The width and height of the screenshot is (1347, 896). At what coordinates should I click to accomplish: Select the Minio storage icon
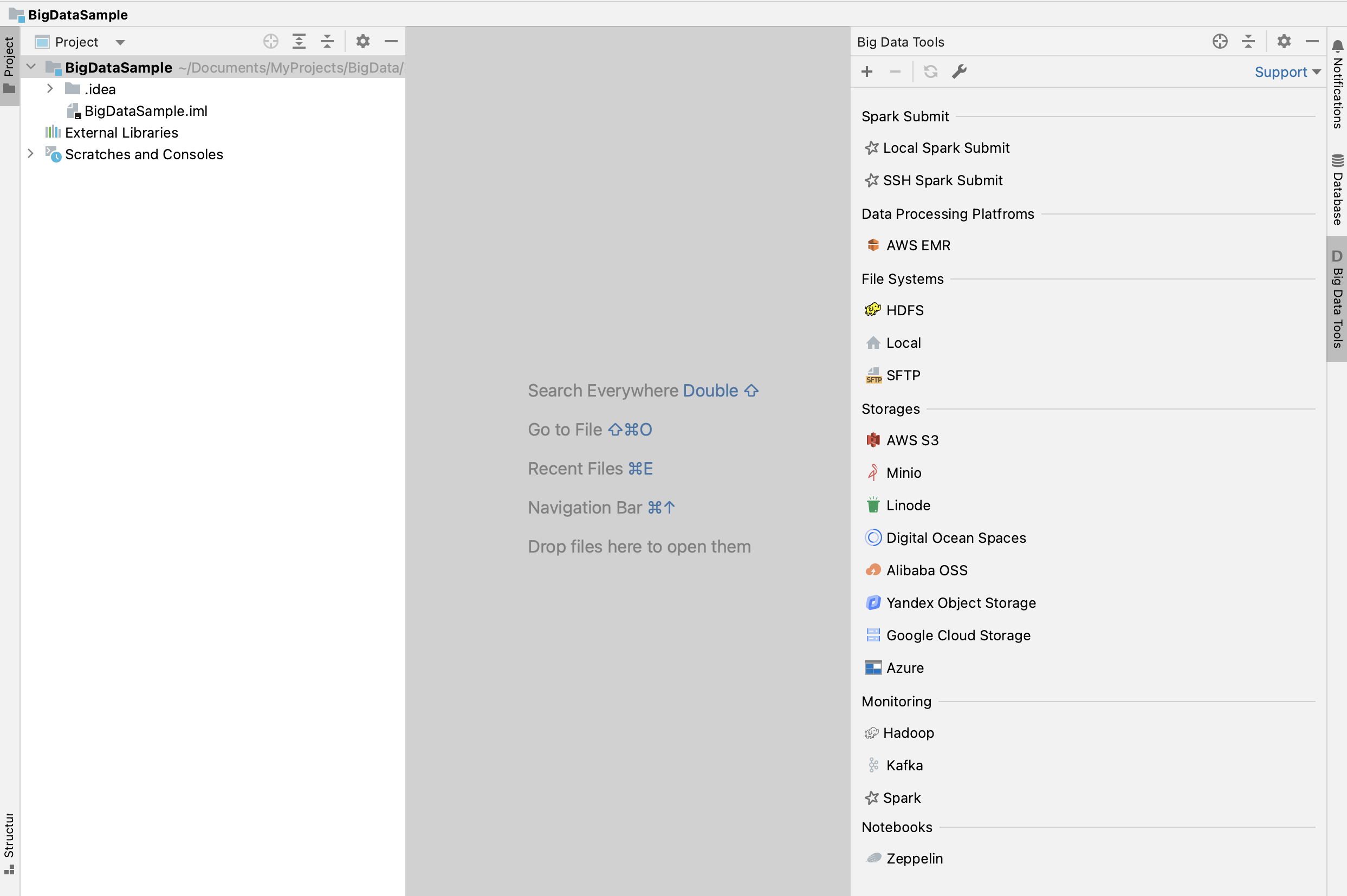[871, 472]
